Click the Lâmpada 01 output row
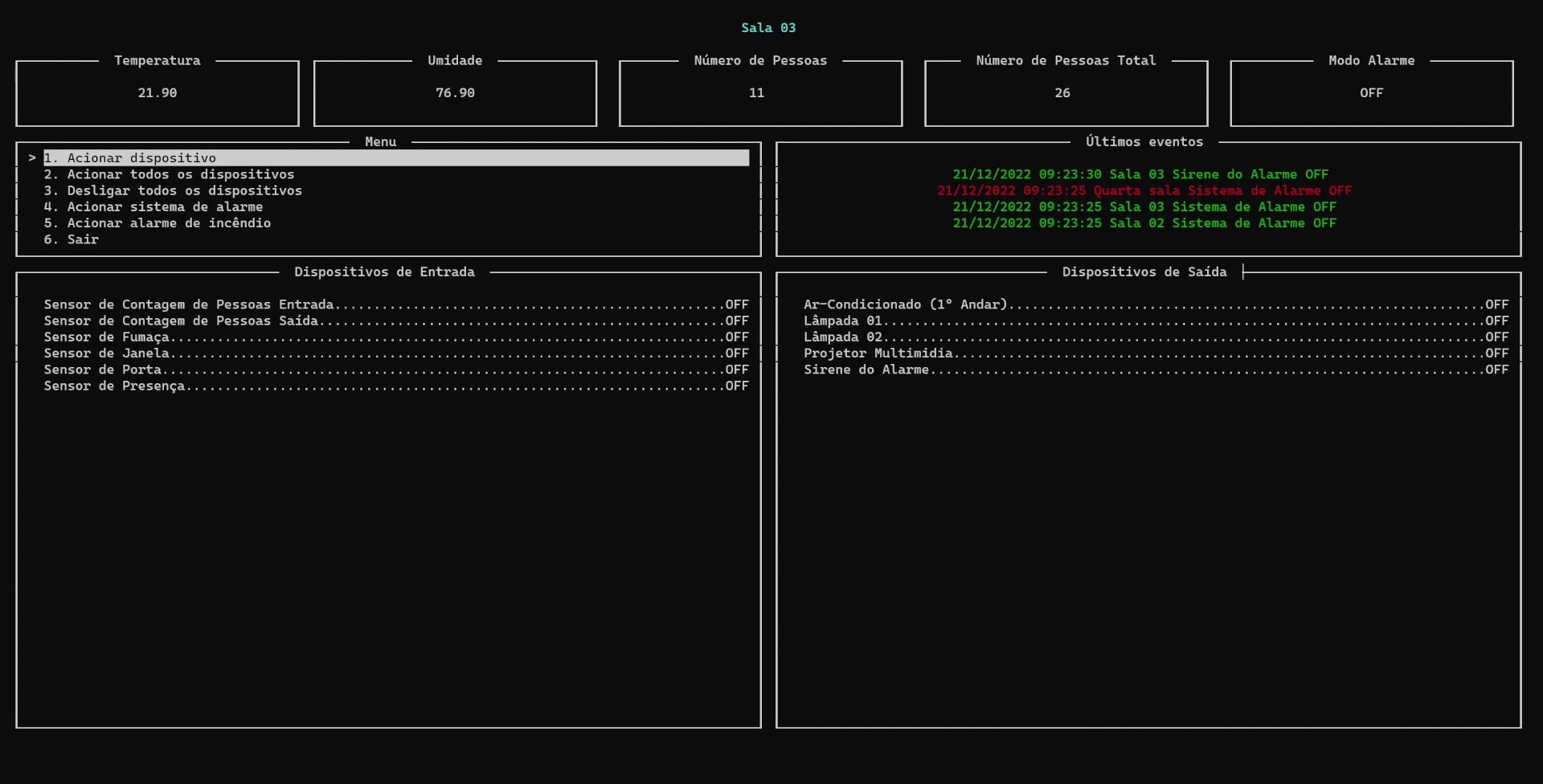 [1156, 321]
